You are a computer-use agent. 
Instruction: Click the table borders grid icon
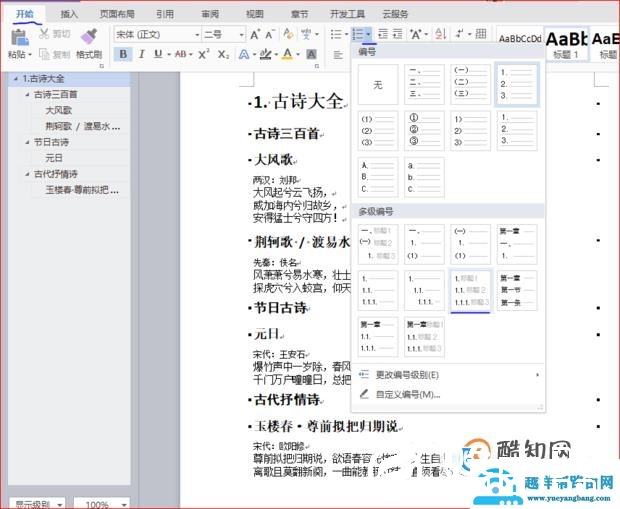(x=481, y=34)
